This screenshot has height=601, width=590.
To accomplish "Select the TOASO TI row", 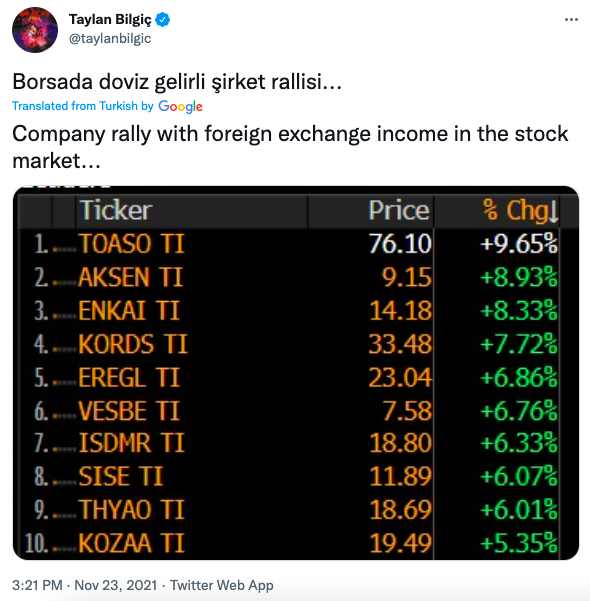I will 295,243.
